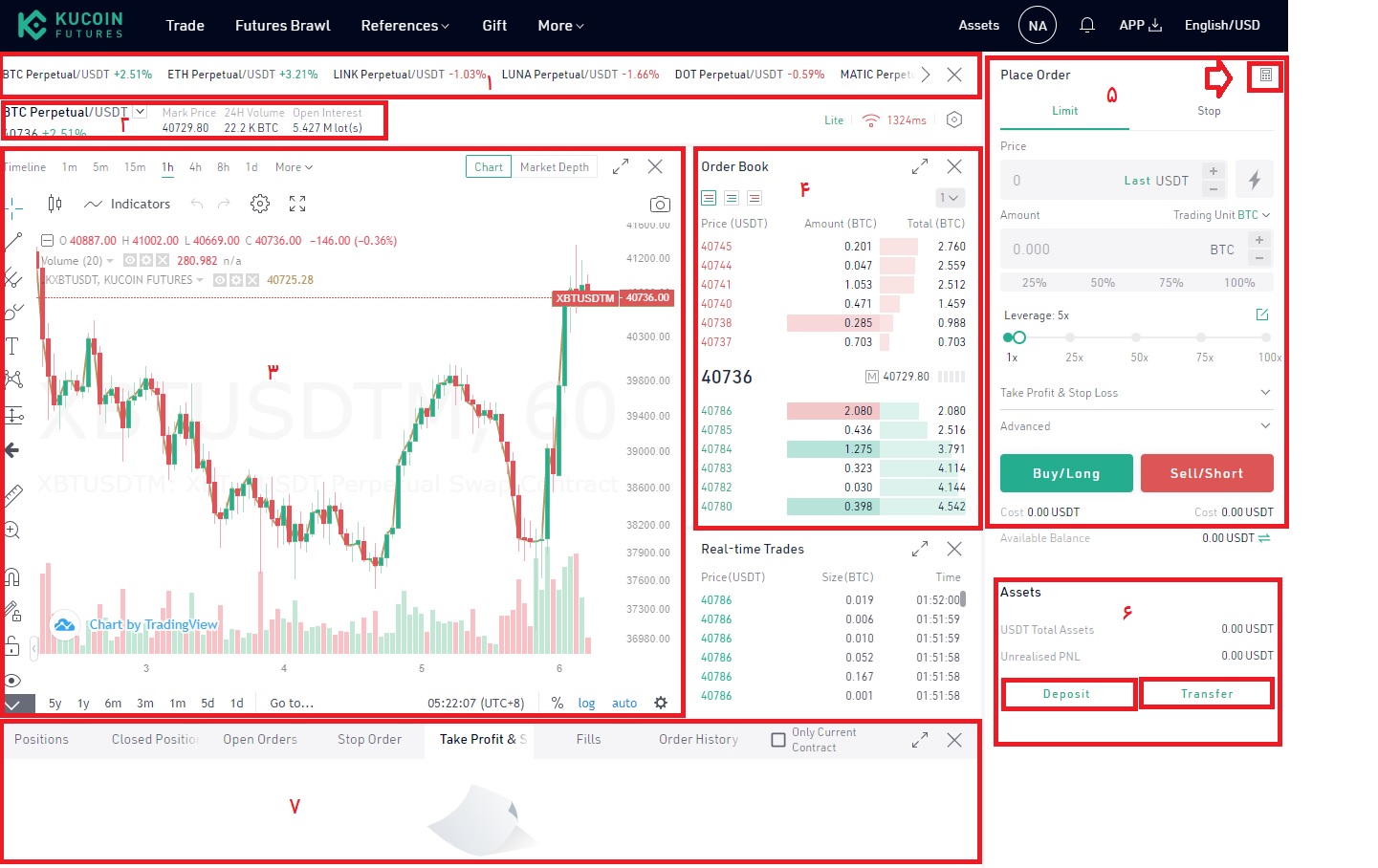Viewport: 1378px width, 868px height.
Task: Open the References menu dropdown
Action: (x=405, y=26)
